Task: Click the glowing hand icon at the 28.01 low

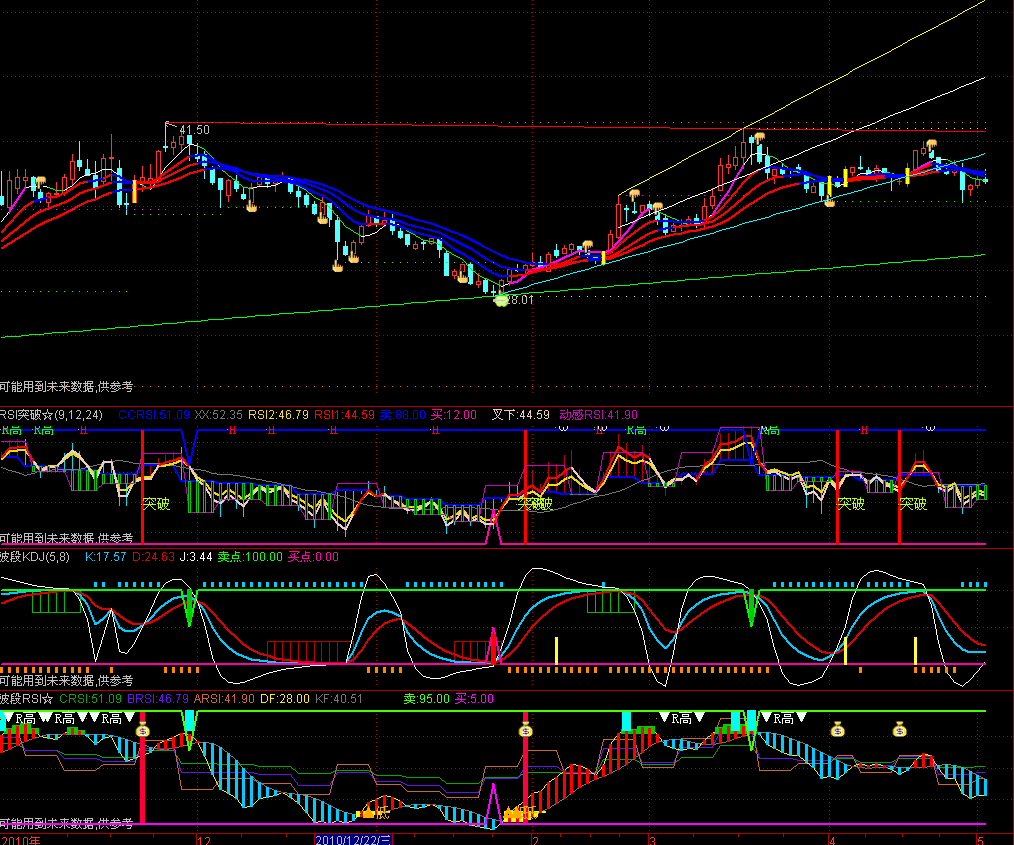Action: click(x=500, y=296)
